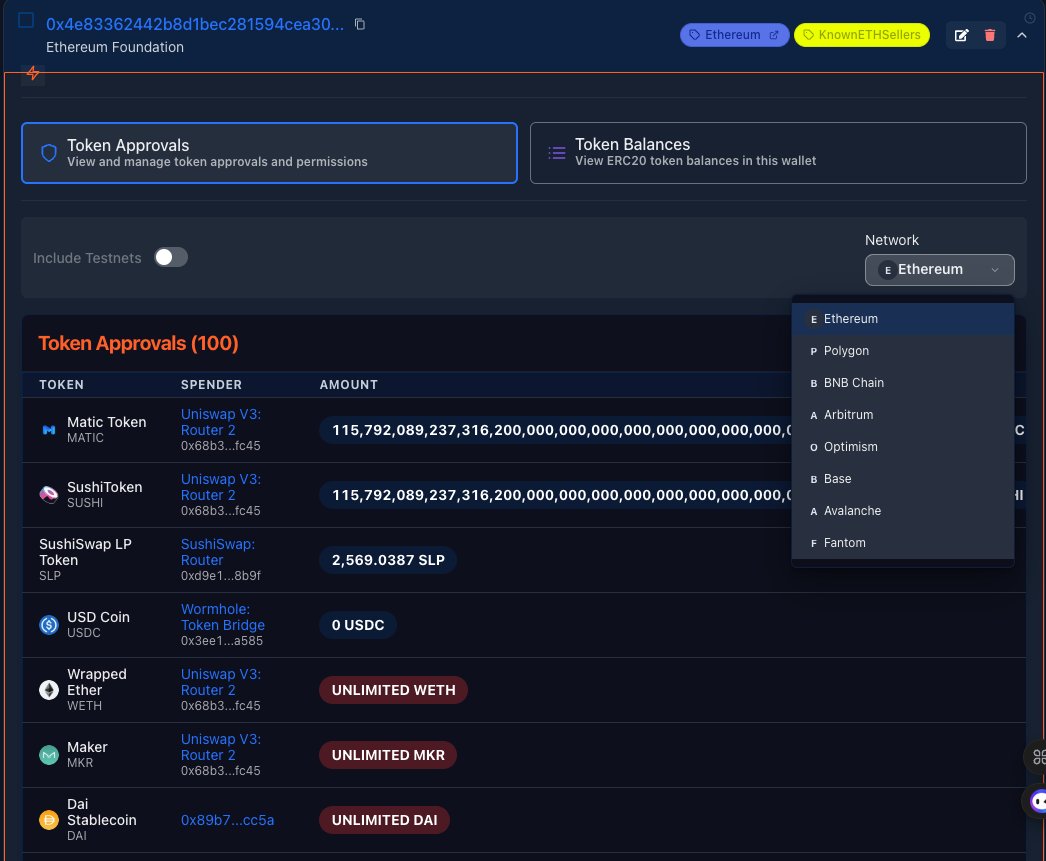Pick Fantom network option
1046x861 pixels.
pyautogui.click(x=903, y=543)
